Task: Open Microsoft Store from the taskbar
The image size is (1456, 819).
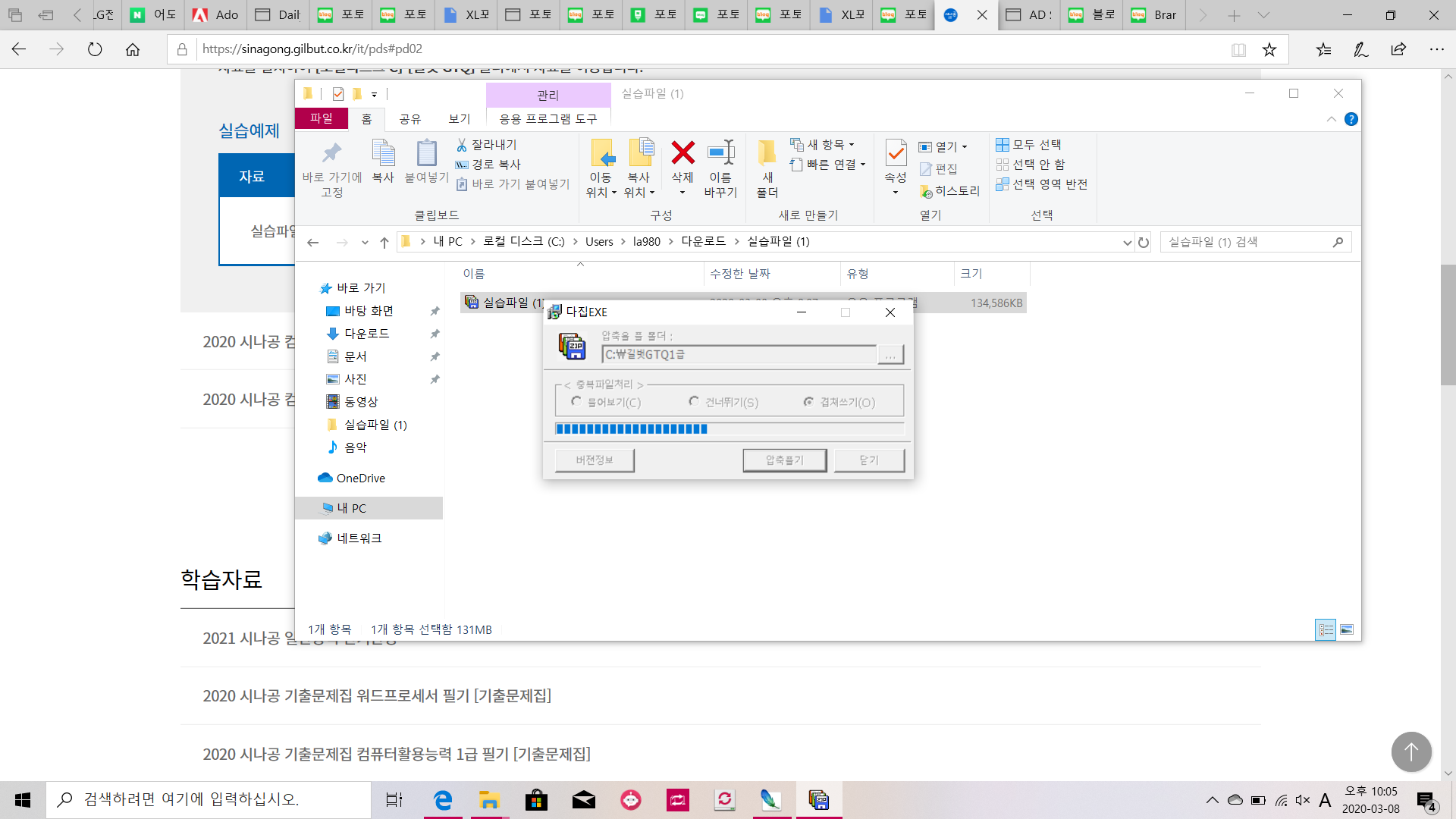Action: tap(536, 800)
